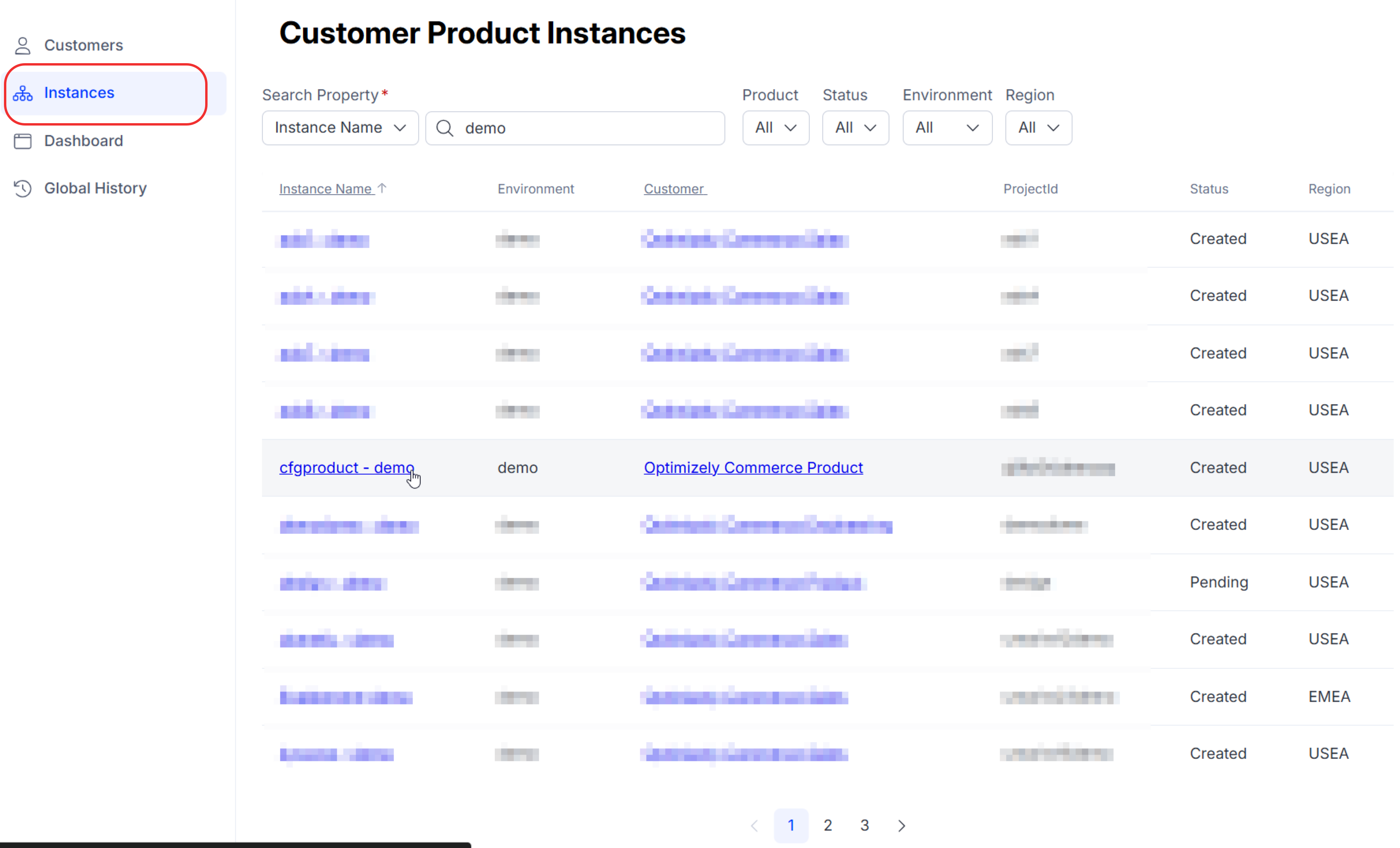Screen dimensions: 1400x848
Task: Open Dashboard via its panel icon
Action: click(23, 141)
